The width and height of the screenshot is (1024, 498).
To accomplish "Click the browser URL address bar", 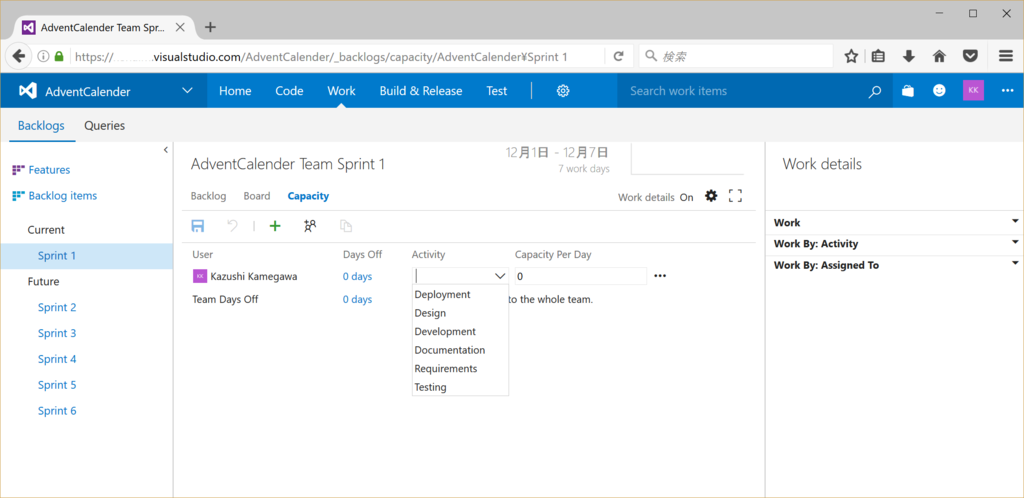I will coord(337,57).
